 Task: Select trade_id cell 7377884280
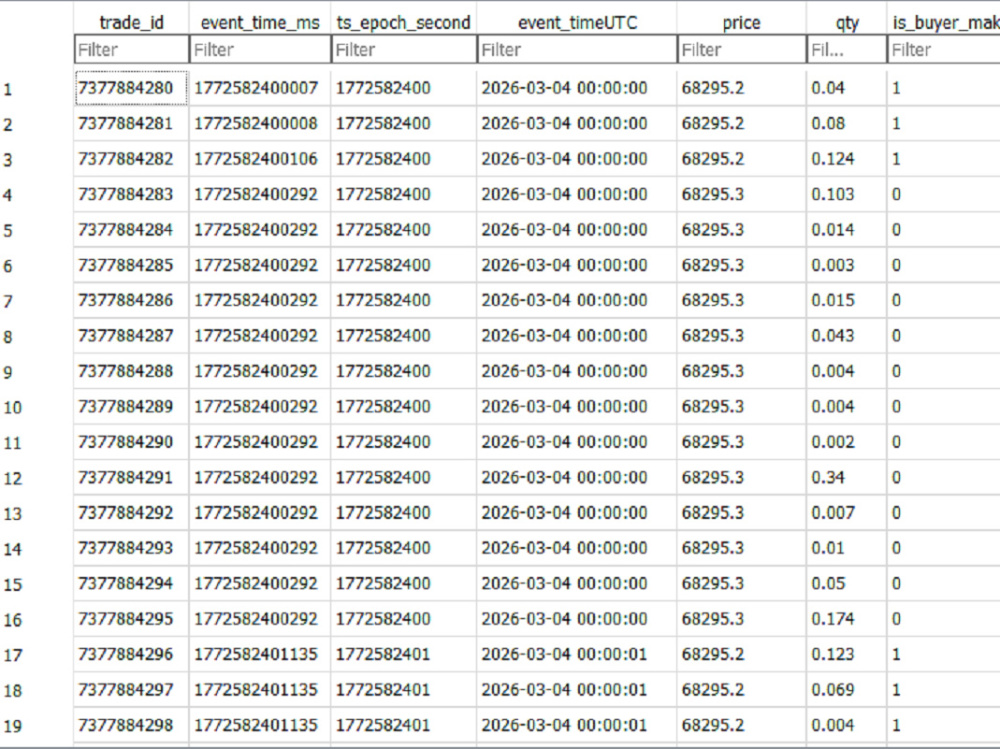[x=131, y=88]
